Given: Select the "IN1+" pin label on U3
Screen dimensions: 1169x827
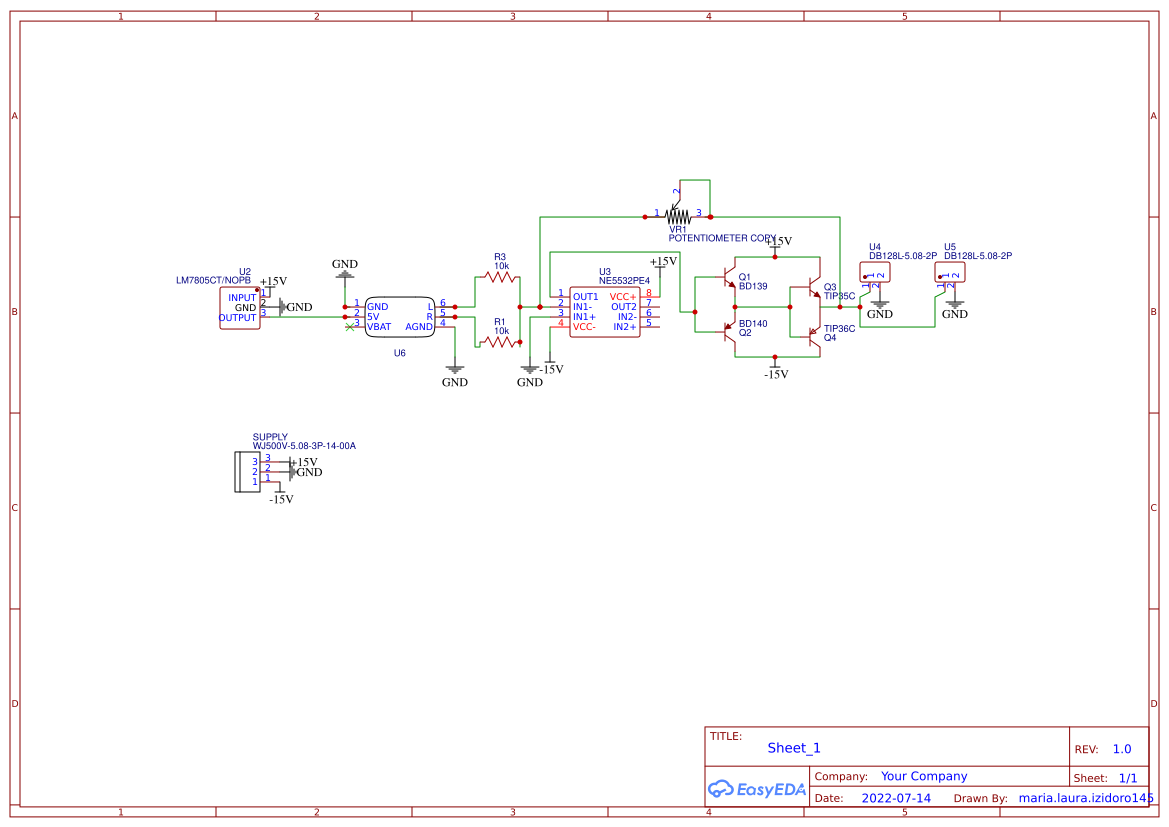Looking at the screenshot, I should [x=584, y=317].
